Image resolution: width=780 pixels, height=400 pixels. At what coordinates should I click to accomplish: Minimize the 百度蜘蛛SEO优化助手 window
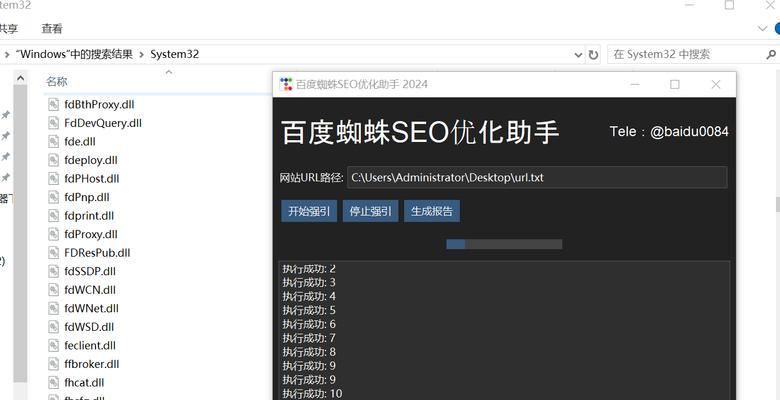pyautogui.click(x=635, y=85)
